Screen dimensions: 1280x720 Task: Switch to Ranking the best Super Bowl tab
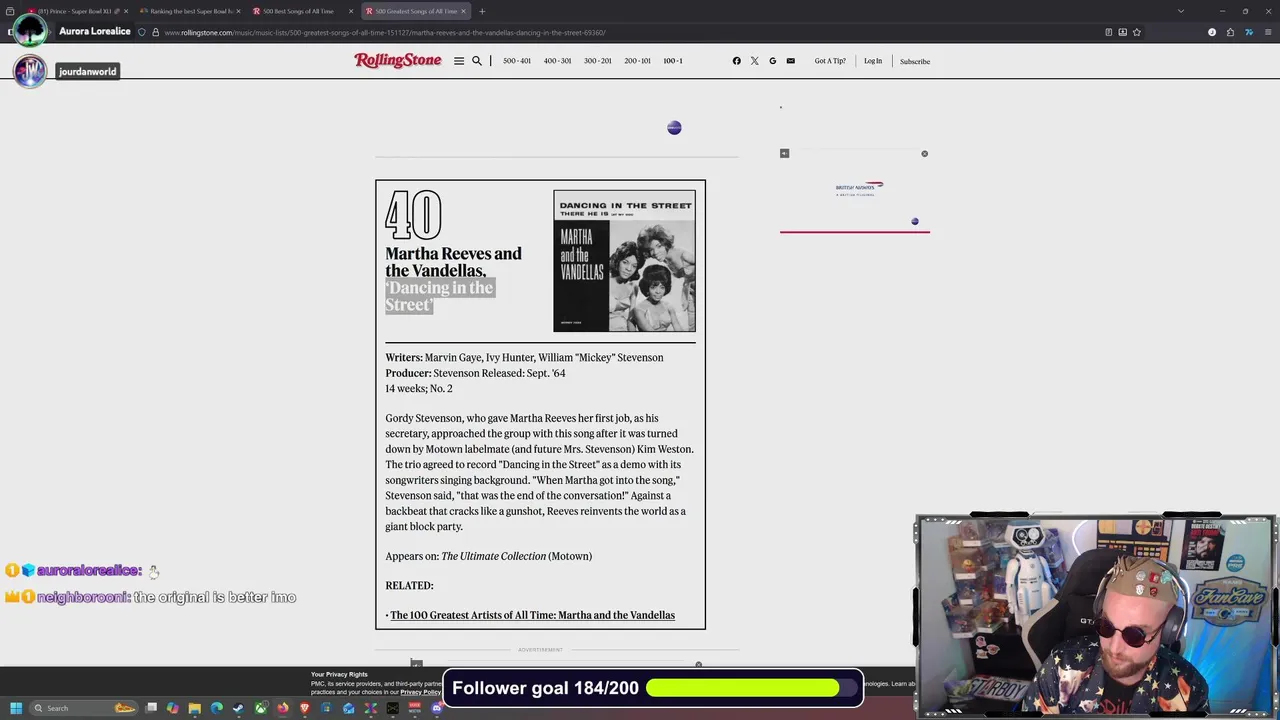[x=190, y=11]
